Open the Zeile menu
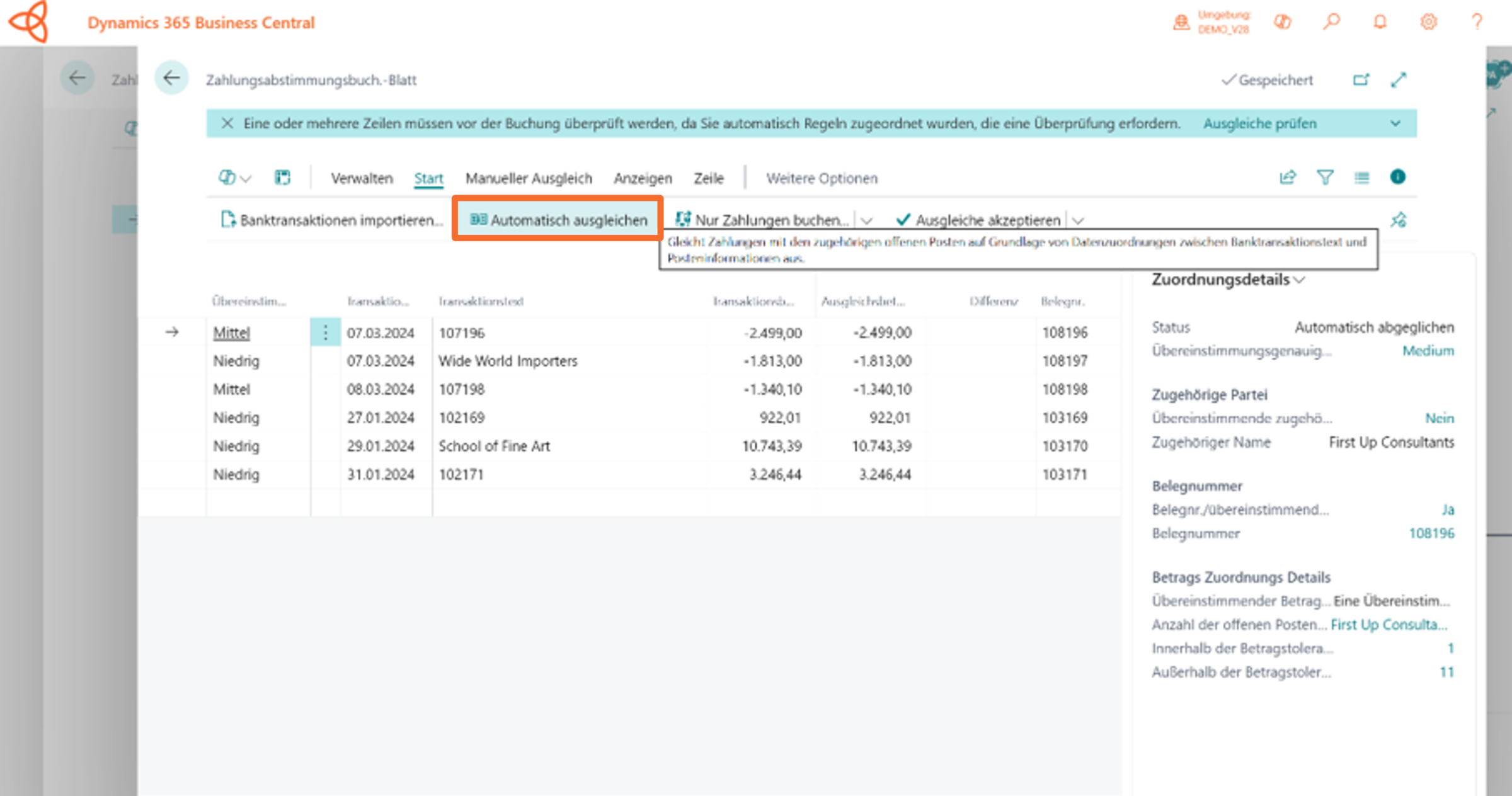Image resolution: width=1512 pixels, height=796 pixels. 709,178
